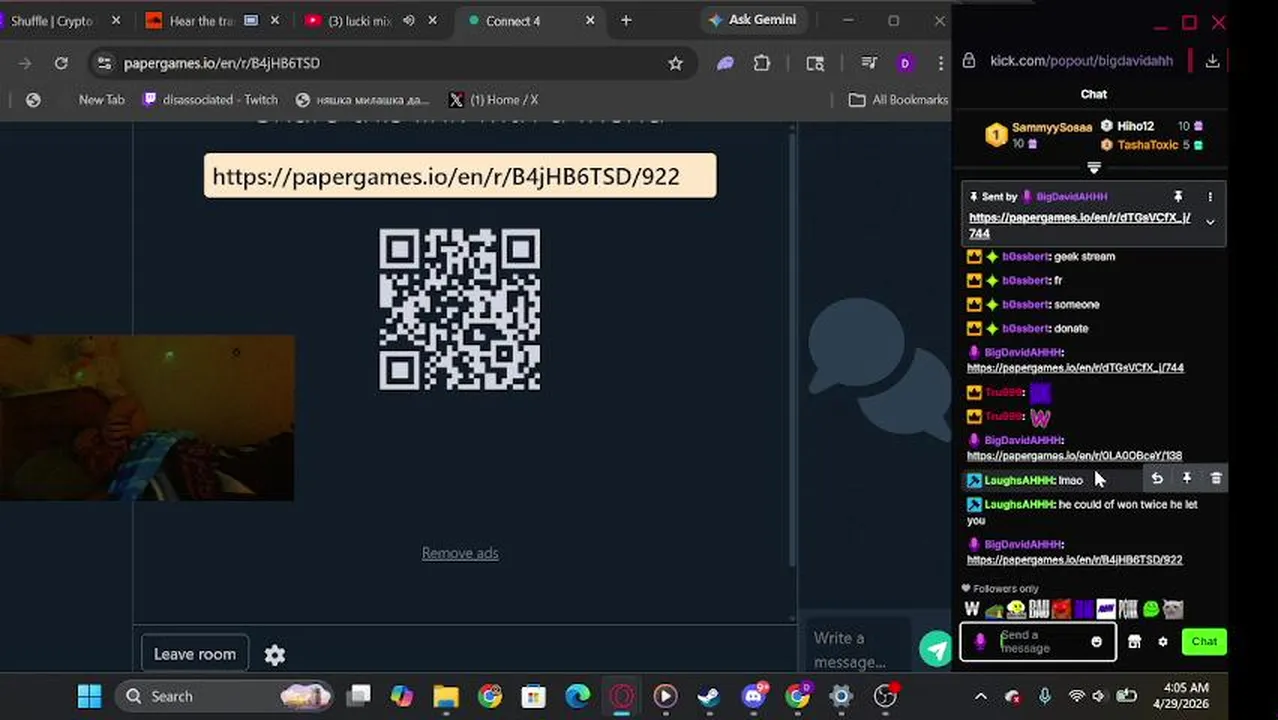Open the (1) Home / X bookmark

tap(494, 100)
